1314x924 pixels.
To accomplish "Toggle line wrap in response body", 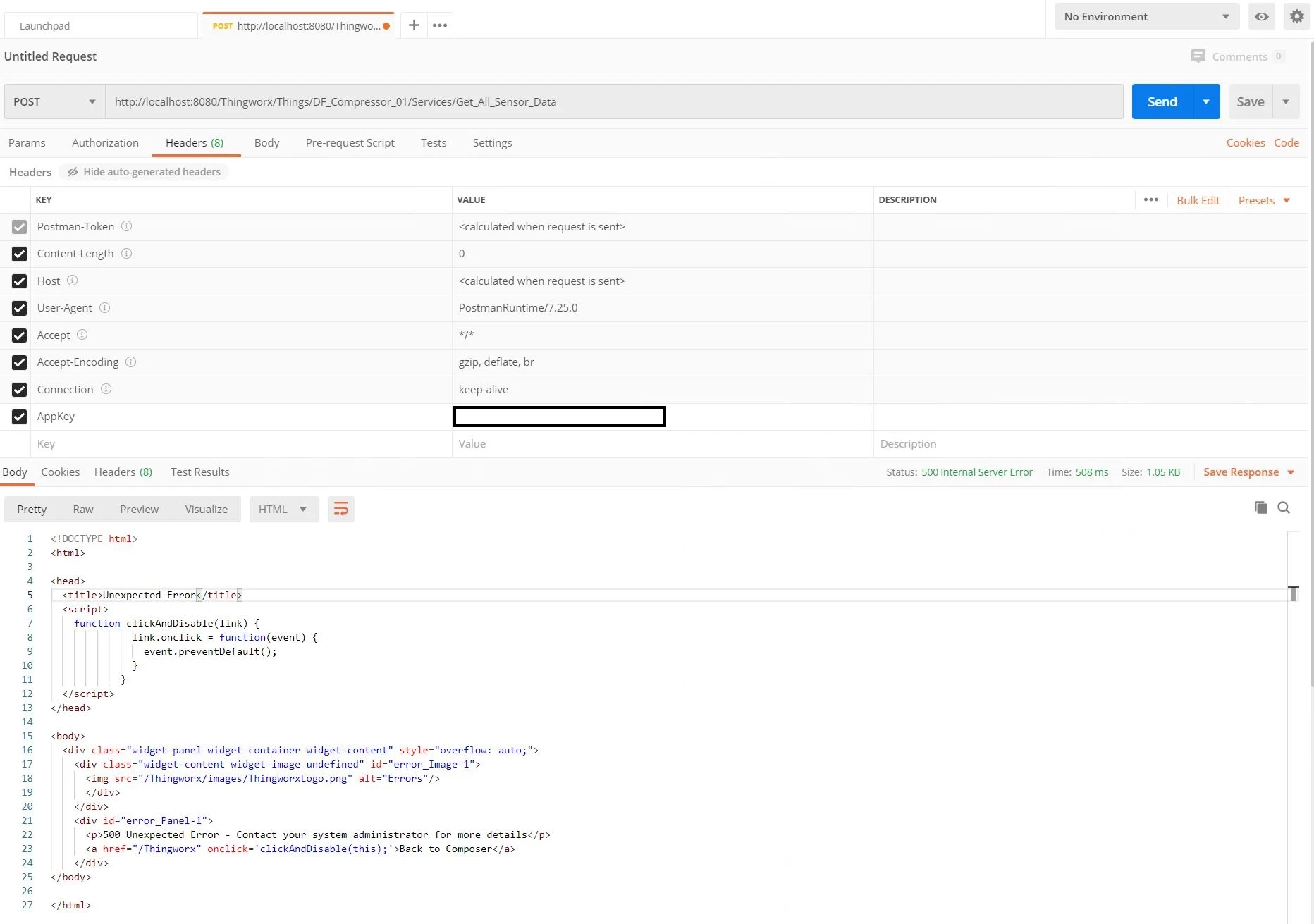I will point(340,509).
